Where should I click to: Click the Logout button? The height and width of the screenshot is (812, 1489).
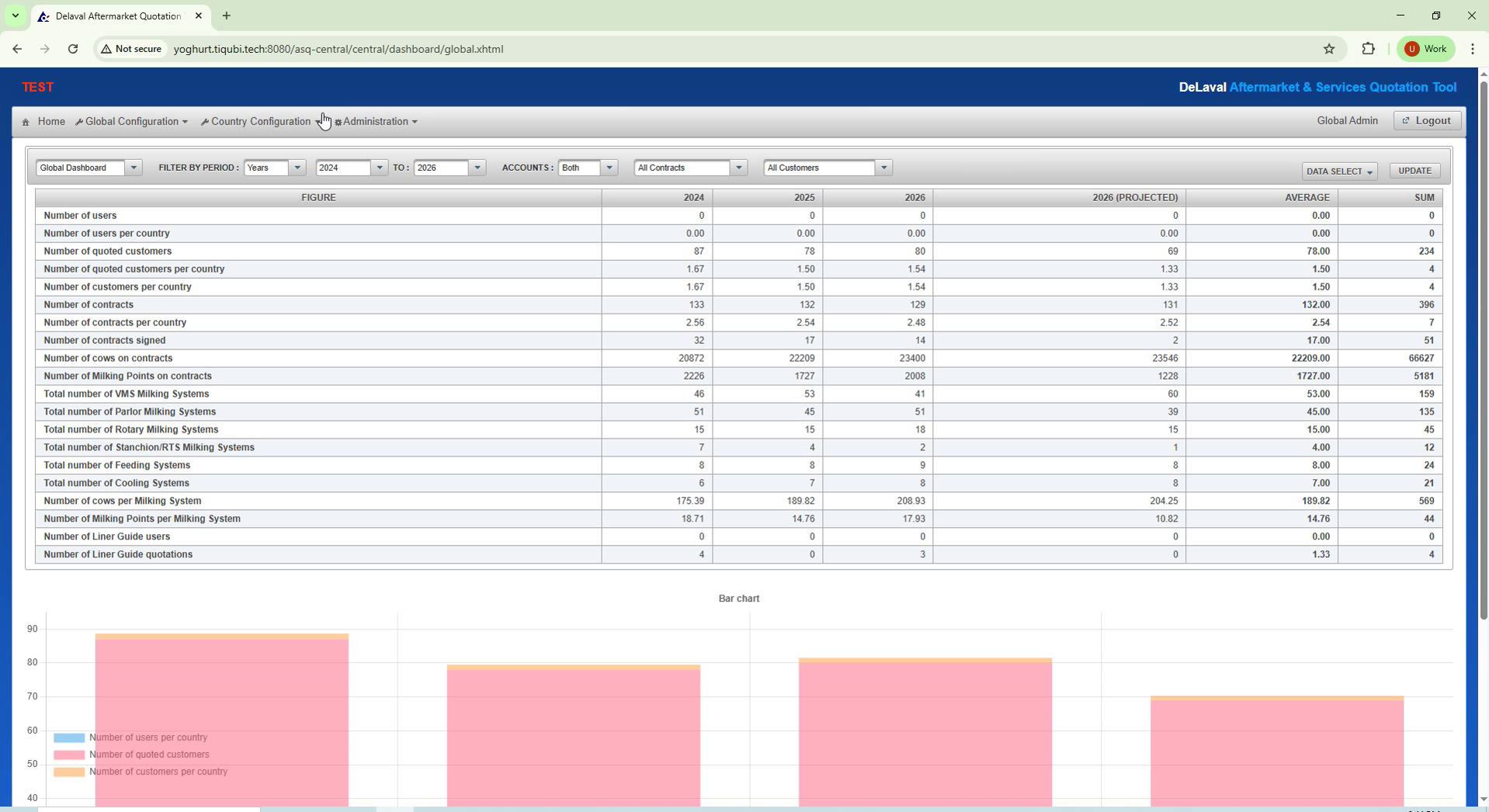pos(1427,120)
